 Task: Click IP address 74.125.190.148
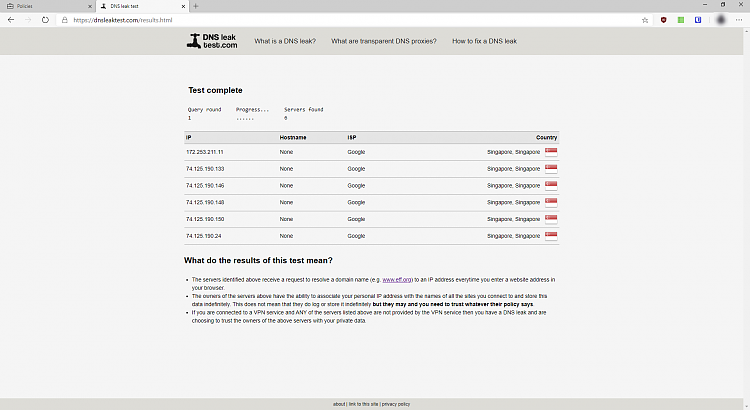tap(205, 202)
